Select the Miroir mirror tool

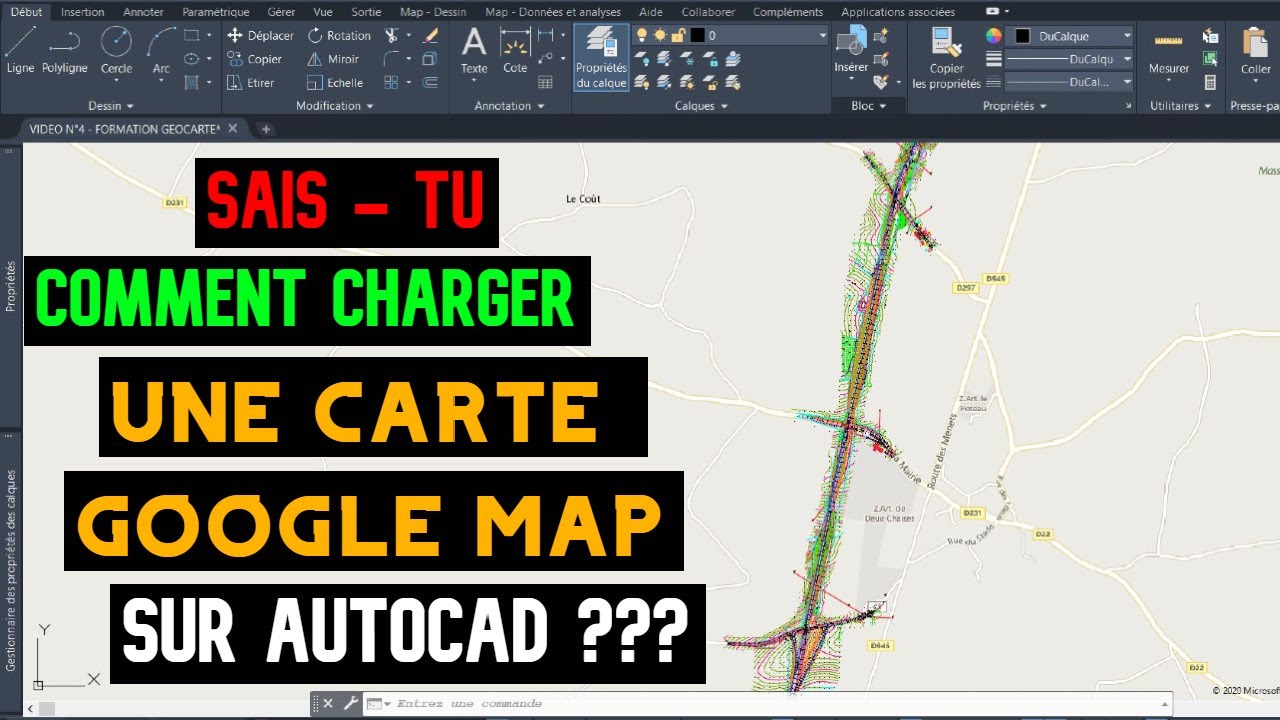(333, 59)
